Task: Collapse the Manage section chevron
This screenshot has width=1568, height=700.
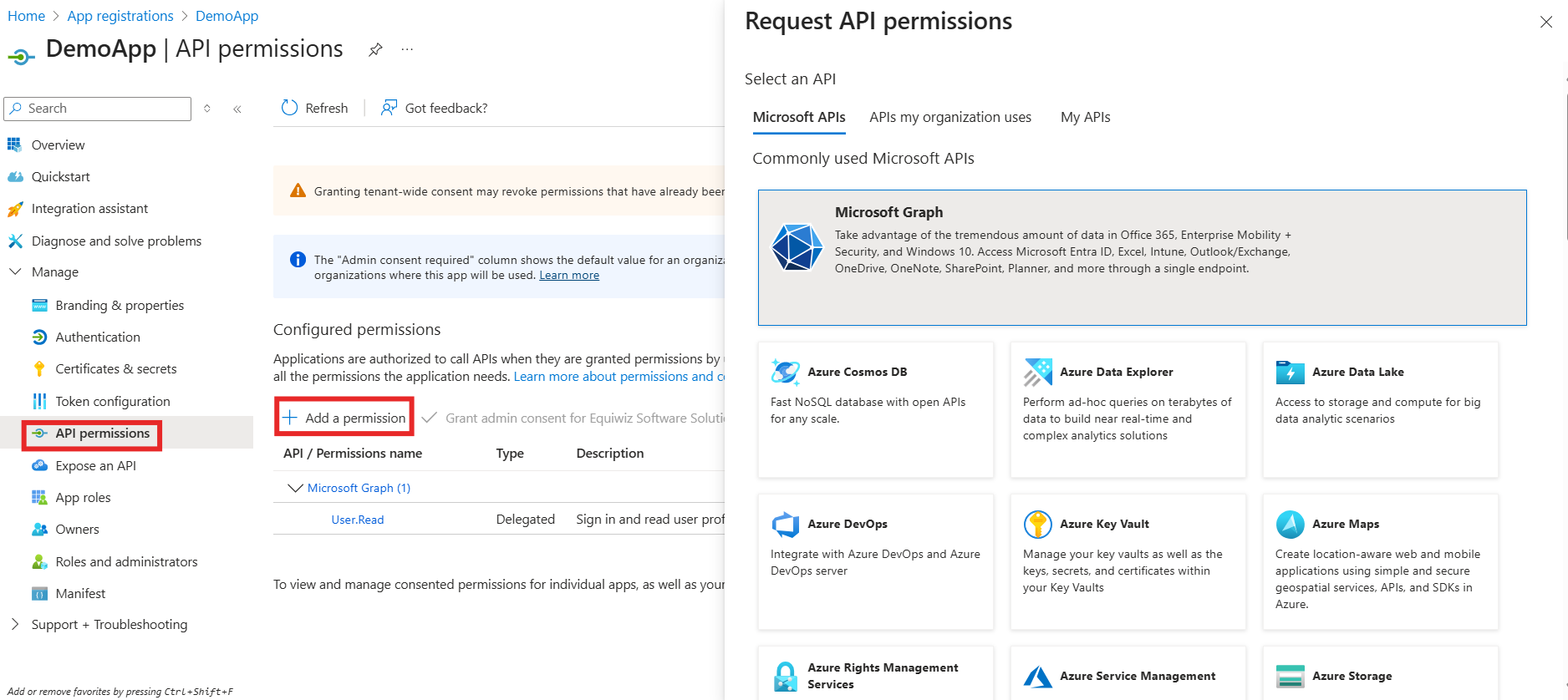Action: tap(15, 272)
